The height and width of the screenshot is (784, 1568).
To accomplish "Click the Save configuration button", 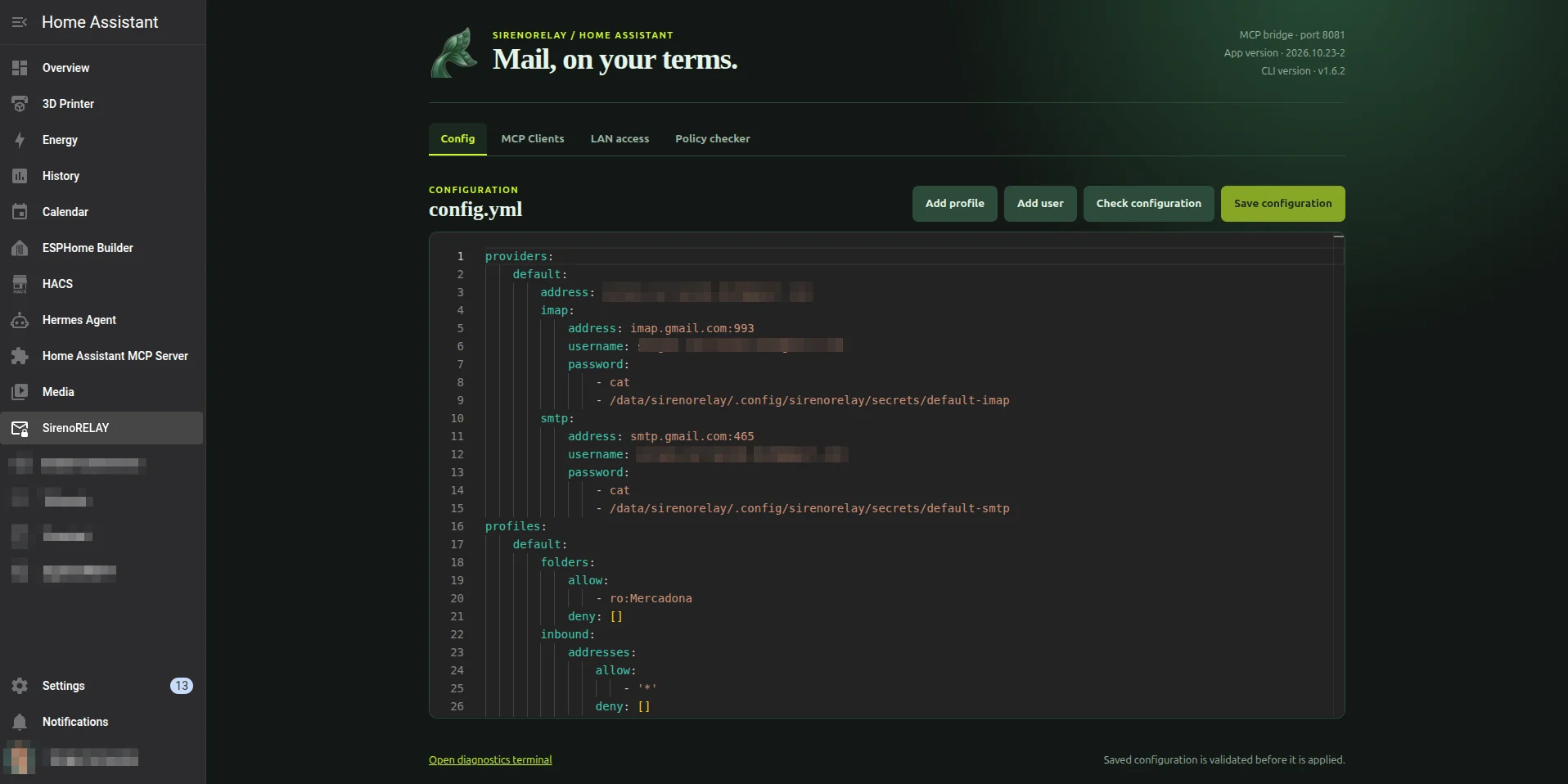I will tap(1282, 204).
